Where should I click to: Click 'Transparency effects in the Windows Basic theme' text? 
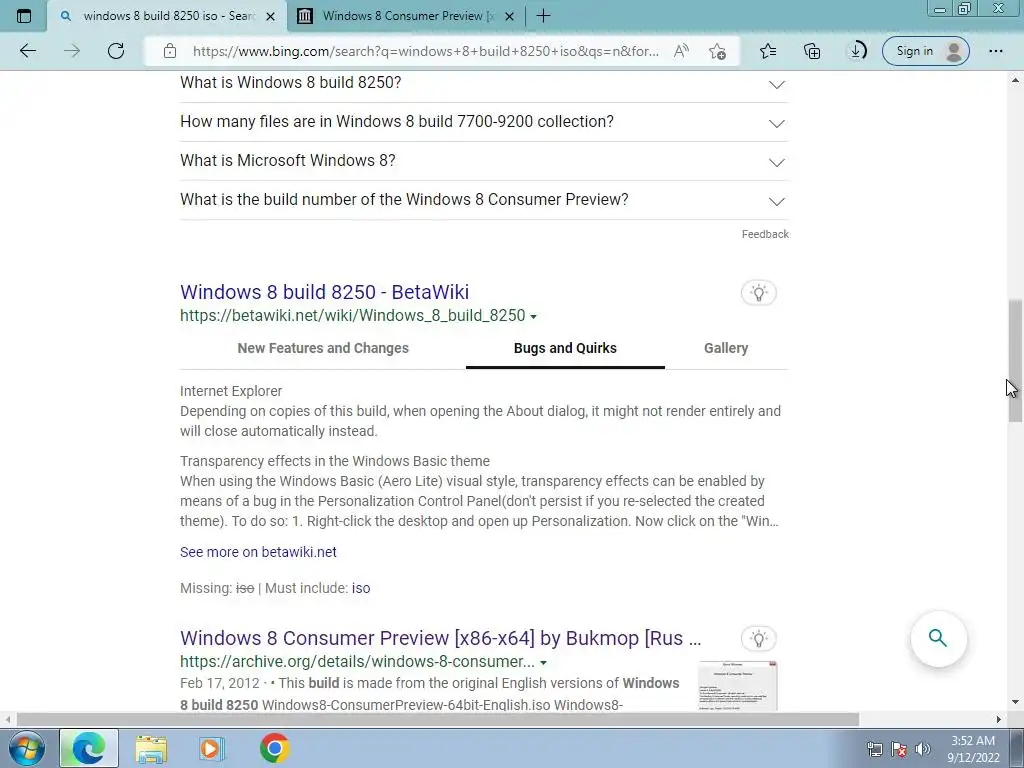[334, 461]
